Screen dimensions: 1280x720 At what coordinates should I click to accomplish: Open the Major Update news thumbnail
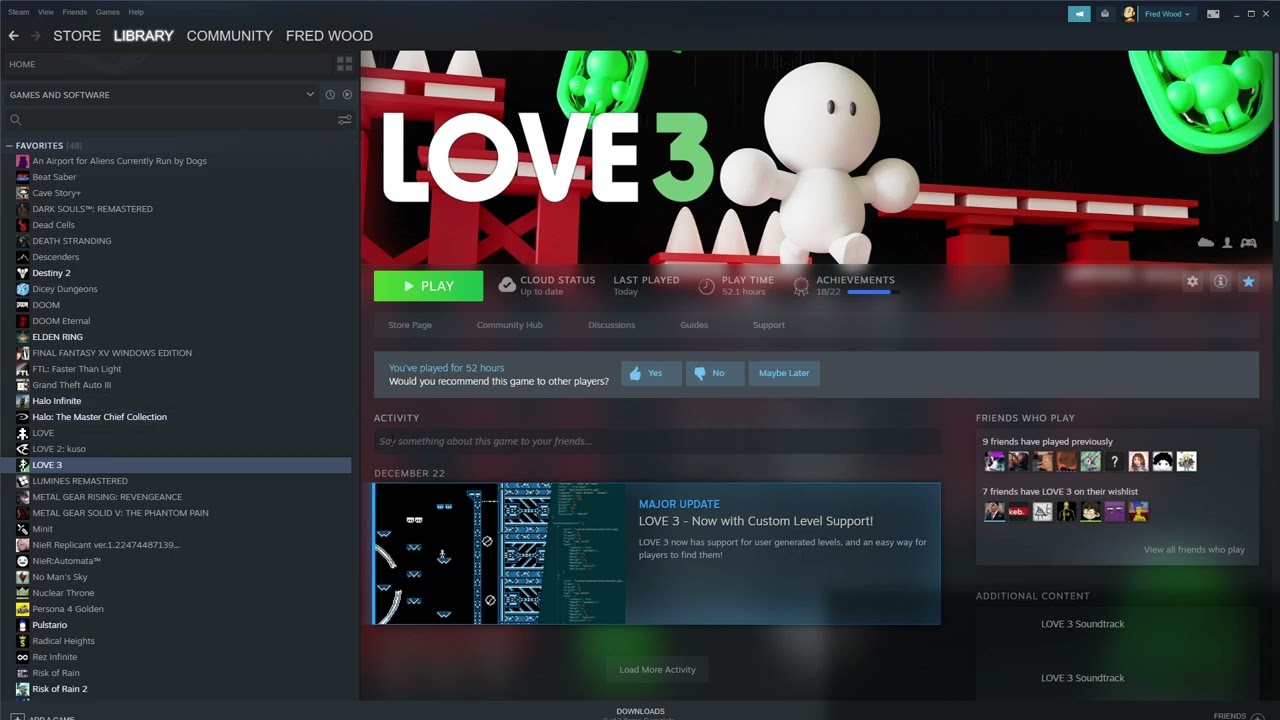pyautogui.click(x=499, y=554)
